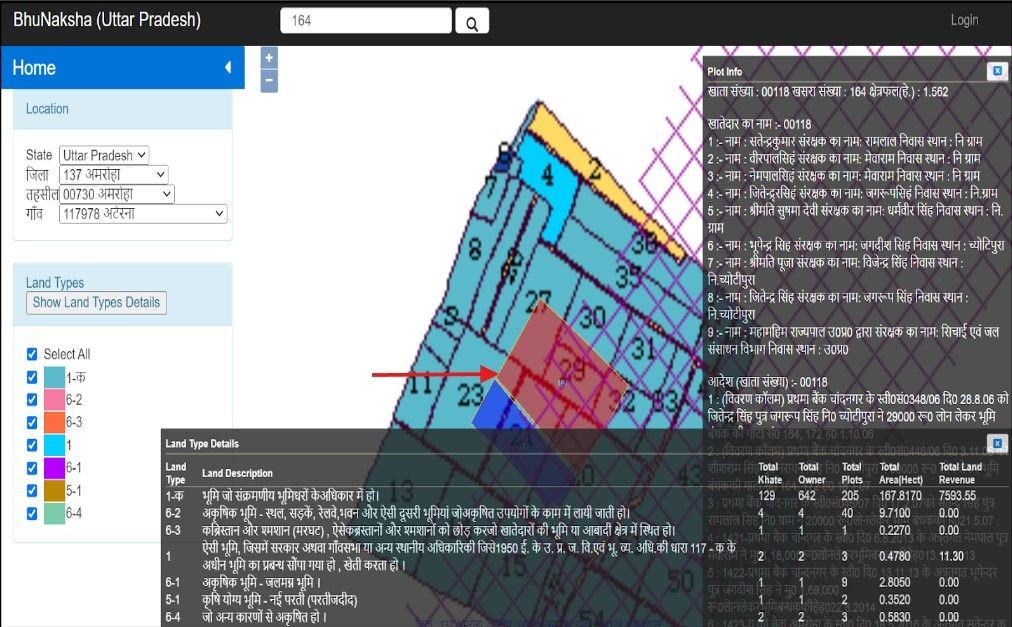
Task: Zoom out with the map minus button
Action: tap(269, 81)
